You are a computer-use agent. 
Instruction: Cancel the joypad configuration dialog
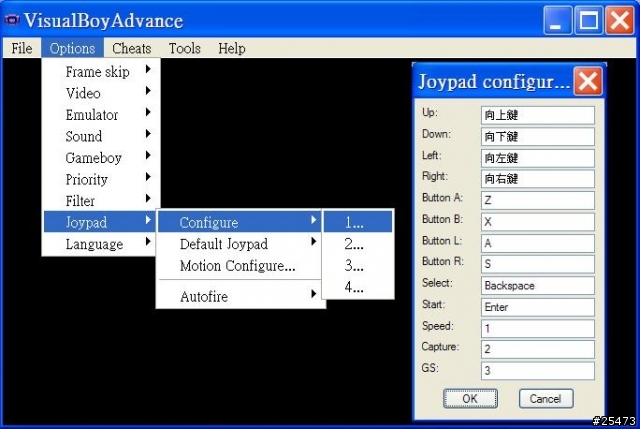point(546,398)
